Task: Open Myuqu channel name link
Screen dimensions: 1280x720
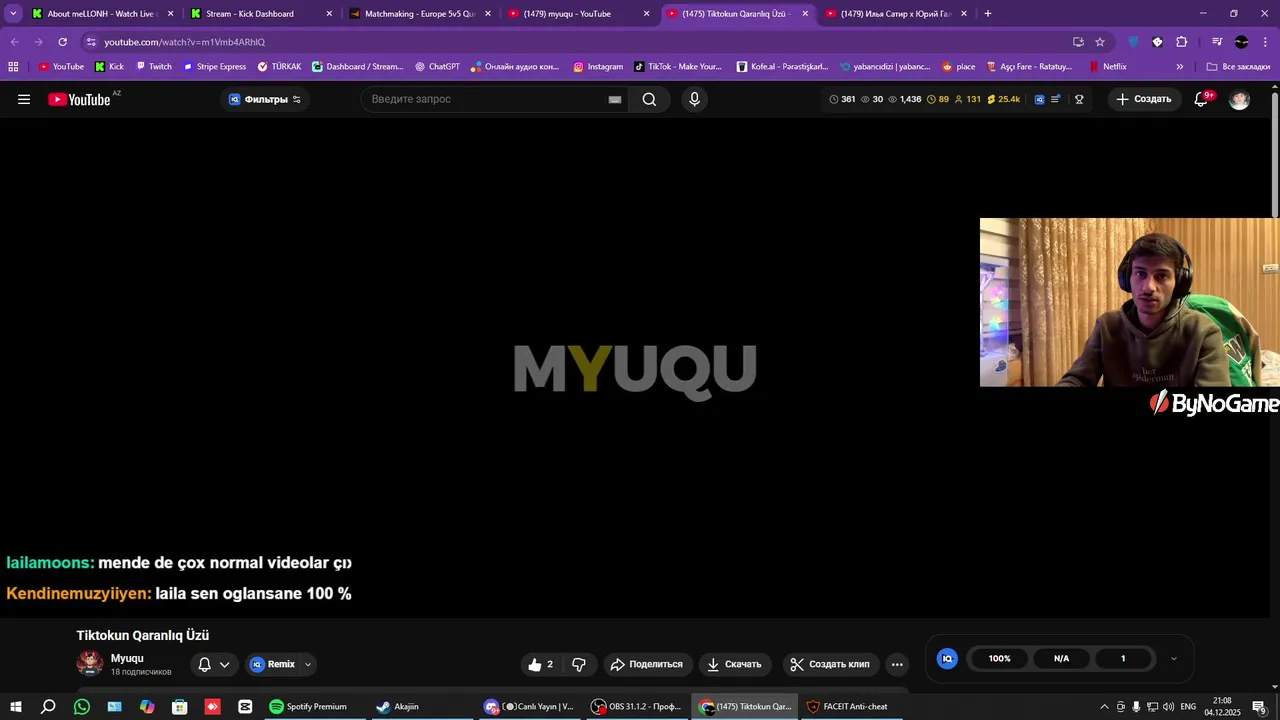Action: pos(127,658)
